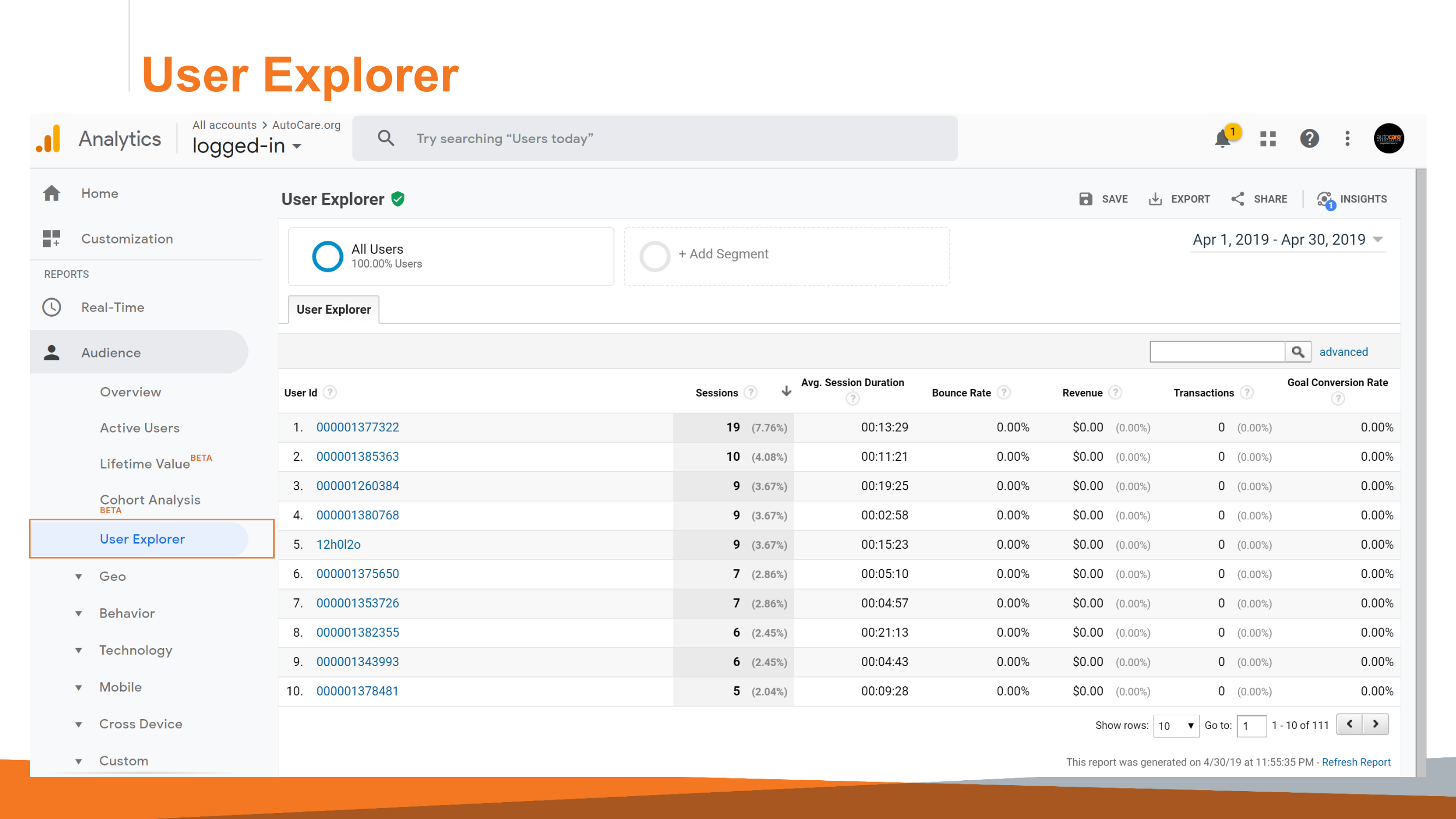Viewport: 1456px width, 819px height.
Task: Click the Export download icon
Action: [x=1155, y=199]
